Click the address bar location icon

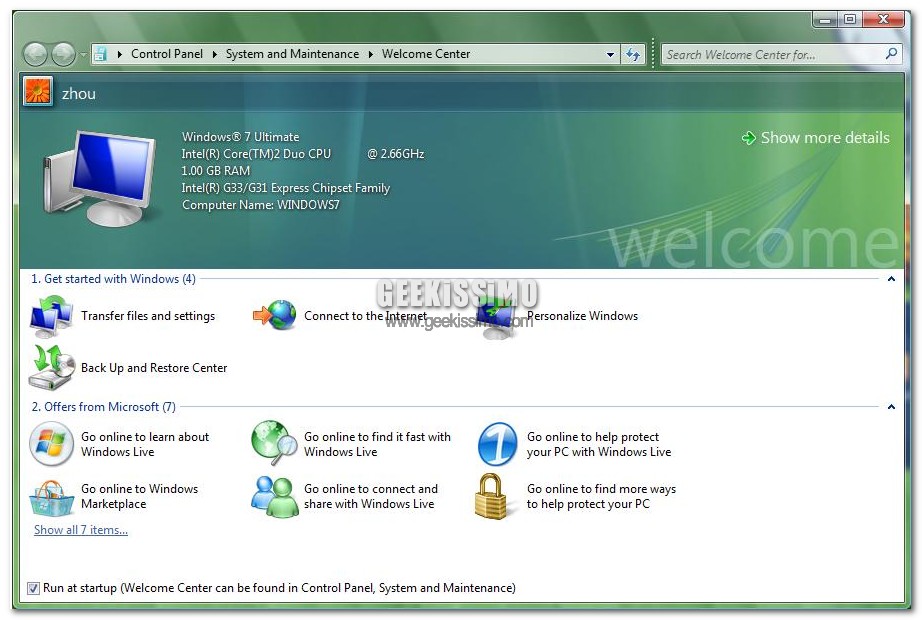[101, 54]
